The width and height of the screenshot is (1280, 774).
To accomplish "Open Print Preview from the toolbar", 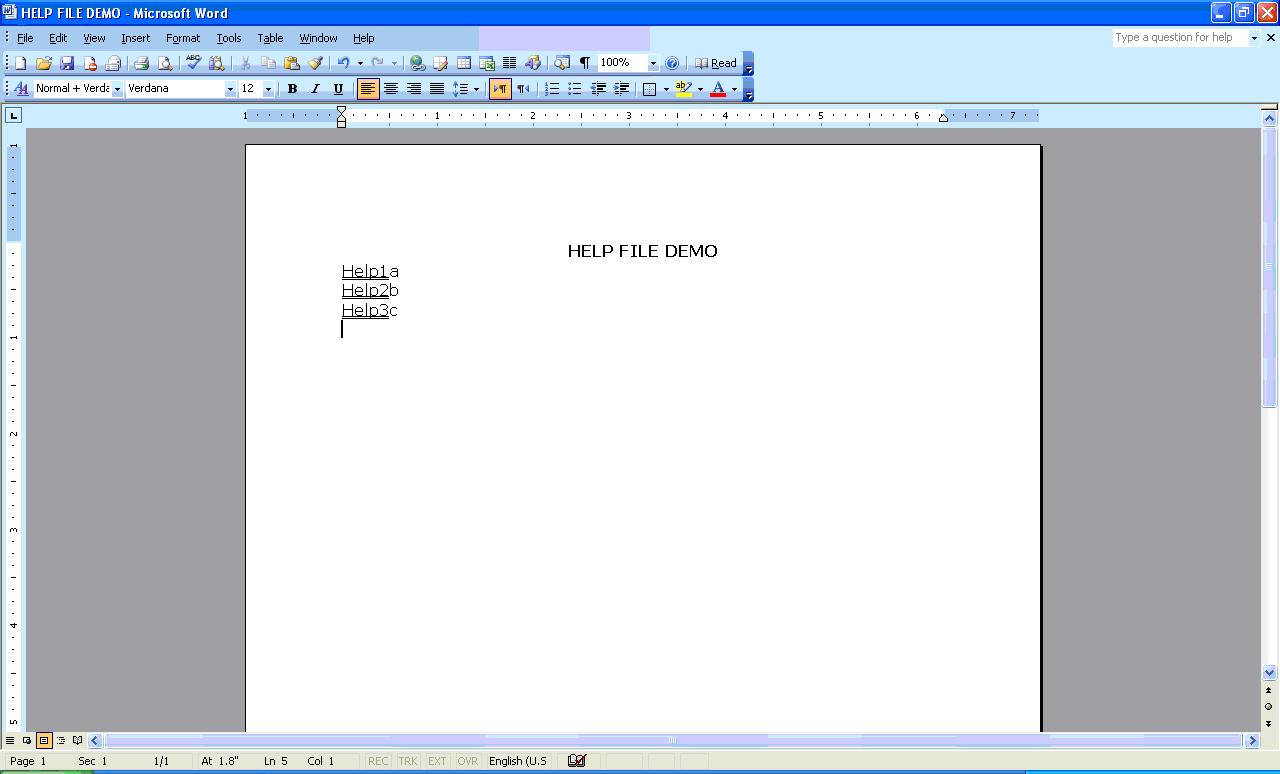I will (x=164, y=63).
